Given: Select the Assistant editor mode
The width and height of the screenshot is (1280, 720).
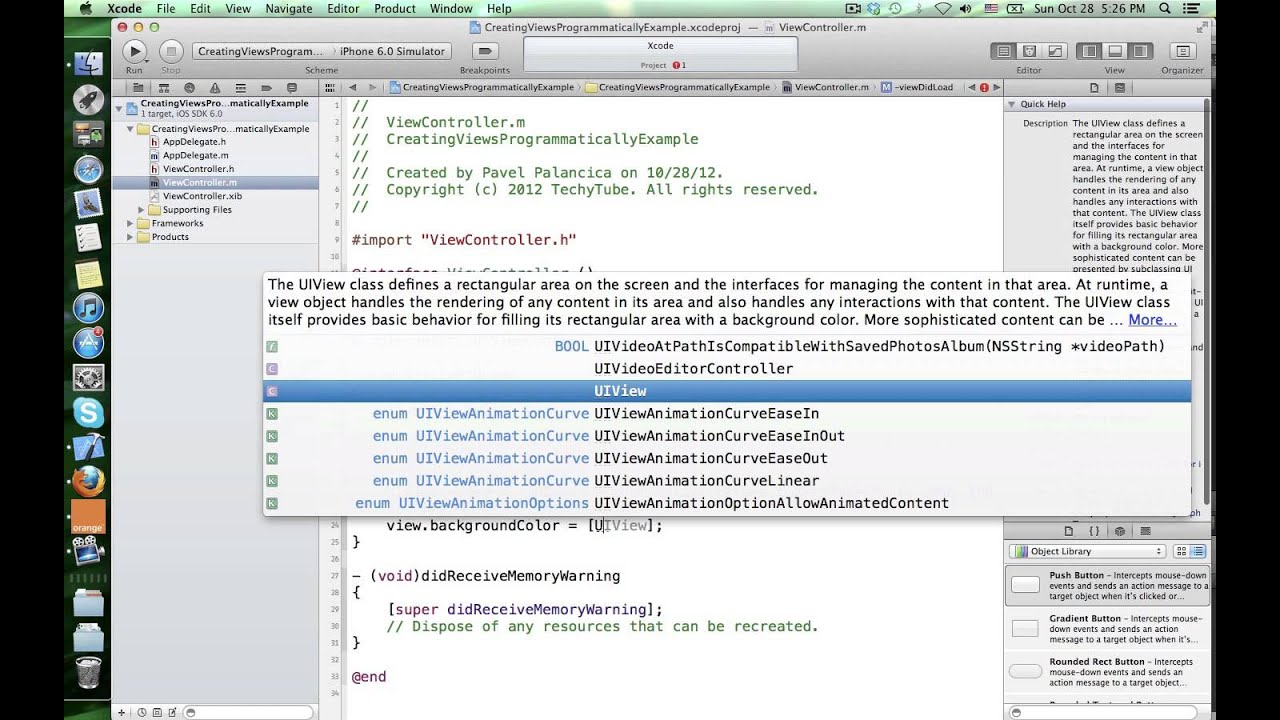Looking at the screenshot, I should pos(1029,51).
